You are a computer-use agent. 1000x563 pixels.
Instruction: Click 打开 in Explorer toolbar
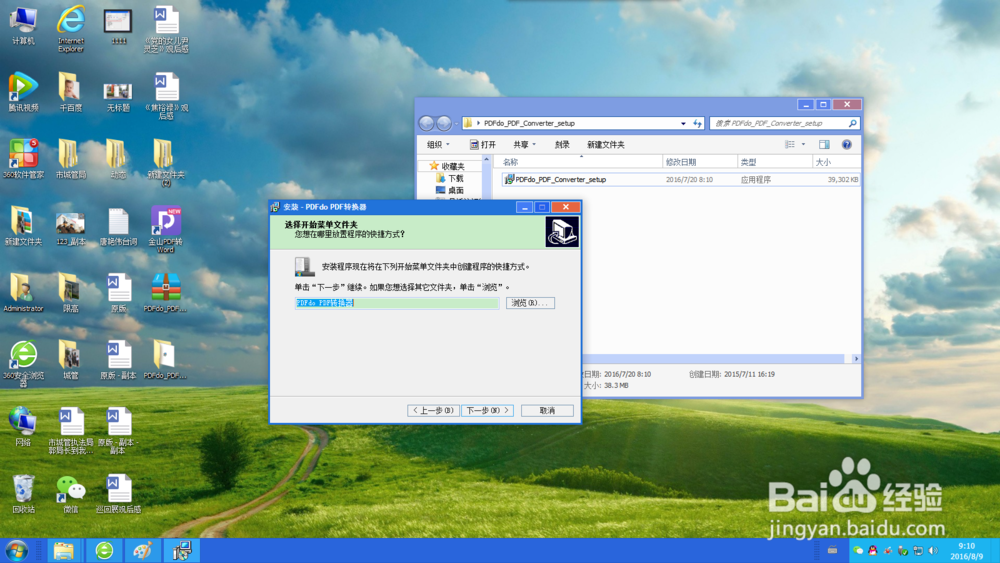point(483,145)
